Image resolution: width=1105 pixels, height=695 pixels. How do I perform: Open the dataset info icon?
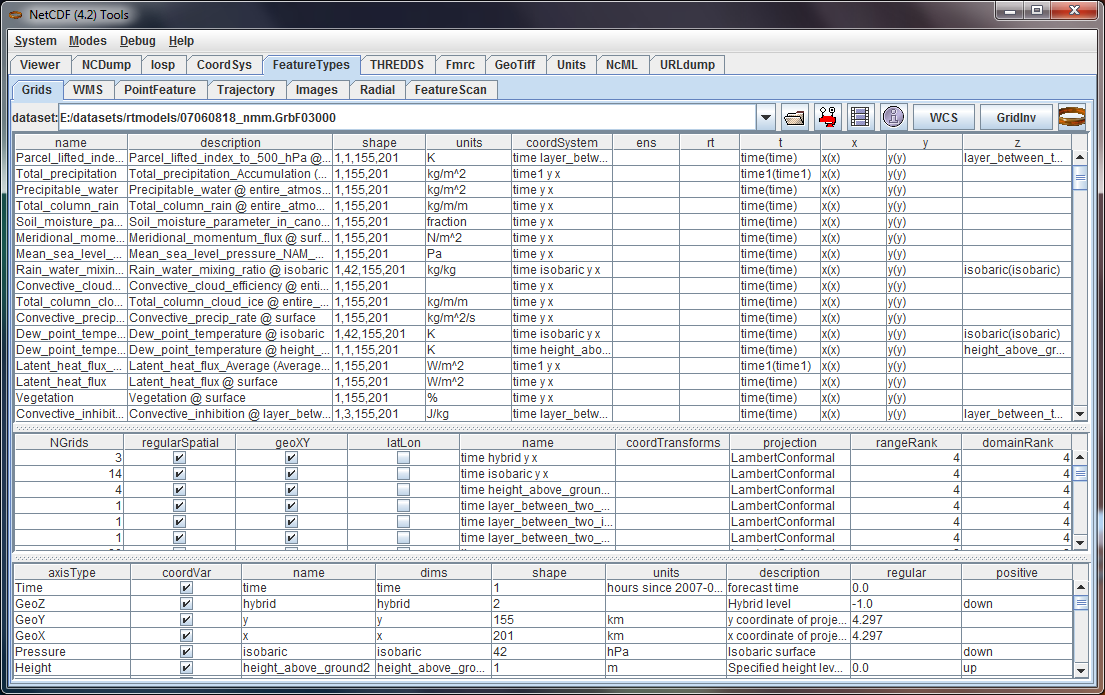[893, 117]
